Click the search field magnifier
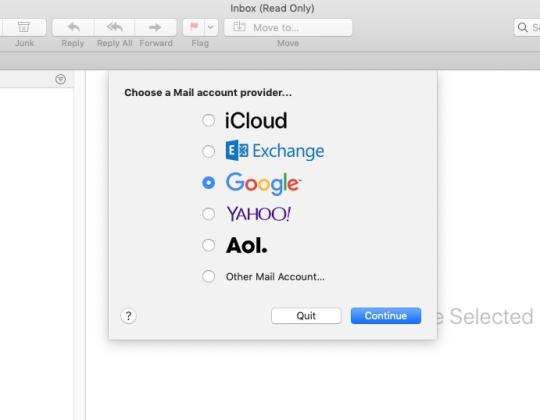 tap(522, 27)
